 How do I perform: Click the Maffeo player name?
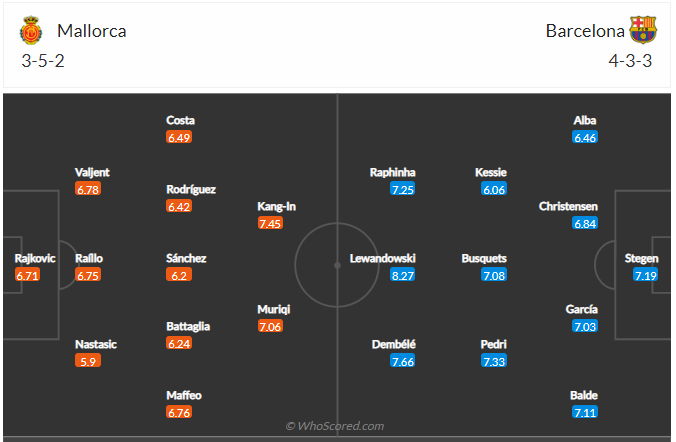(x=183, y=395)
